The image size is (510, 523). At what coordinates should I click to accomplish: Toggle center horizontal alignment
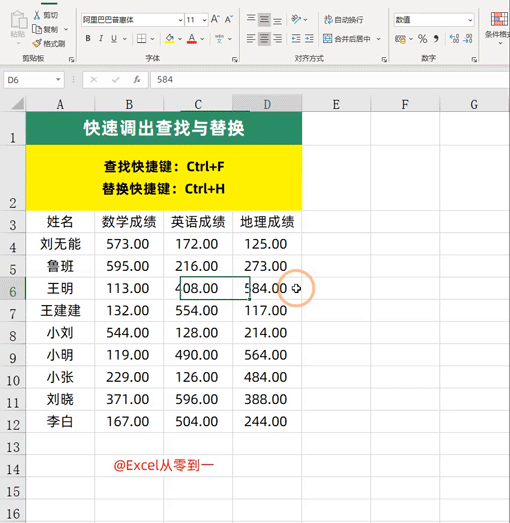pos(264,39)
